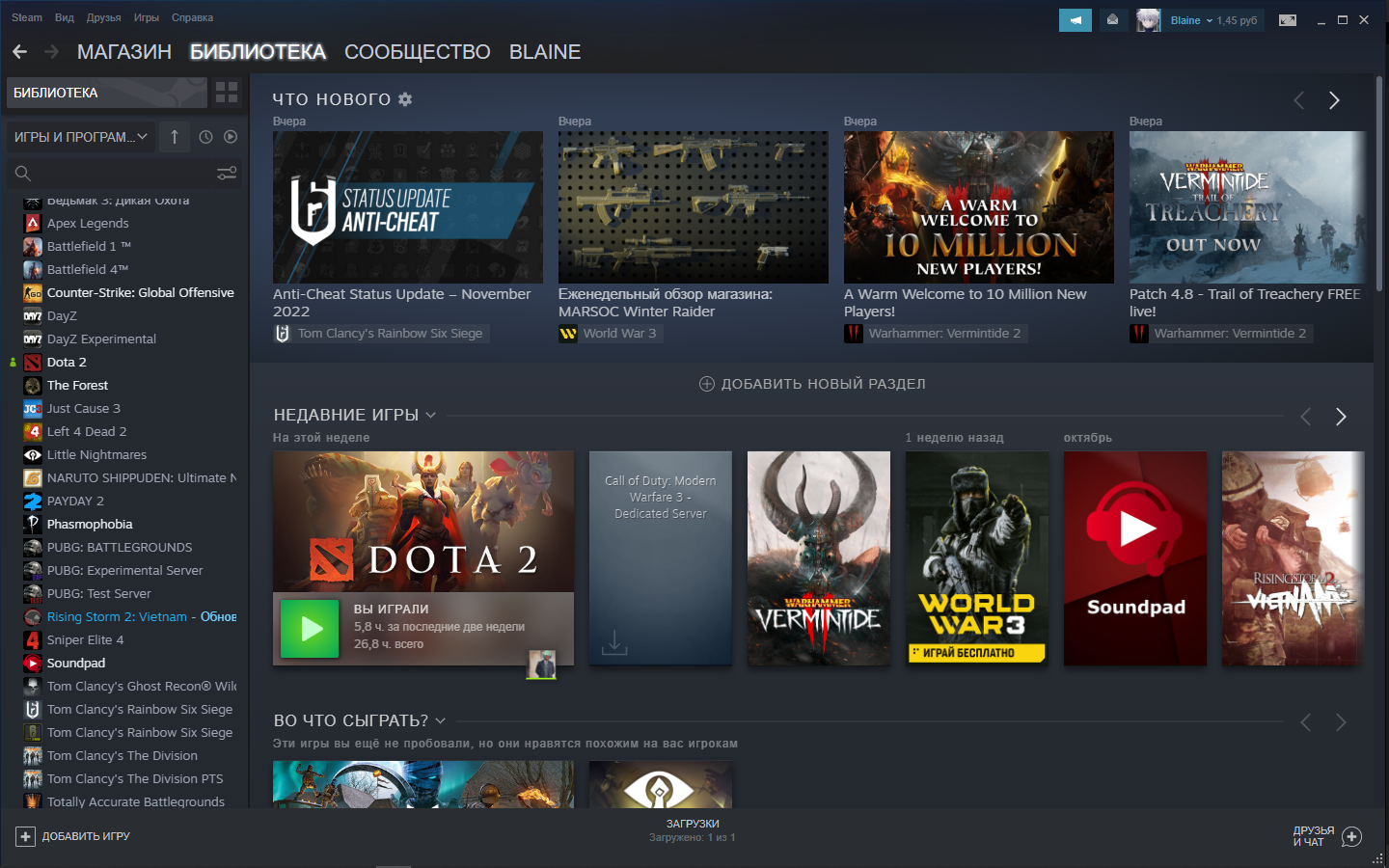Click the Phasmophobia game icon
Image resolution: width=1389 pixels, height=868 pixels.
33,524
